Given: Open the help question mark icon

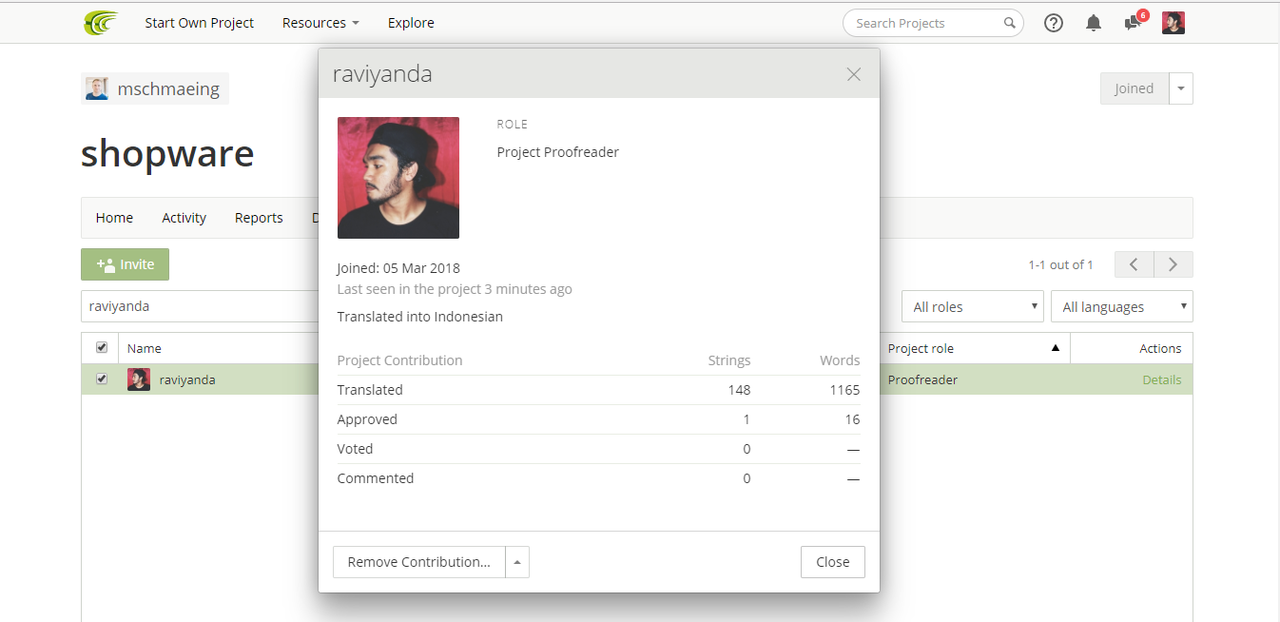Looking at the screenshot, I should [x=1053, y=23].
